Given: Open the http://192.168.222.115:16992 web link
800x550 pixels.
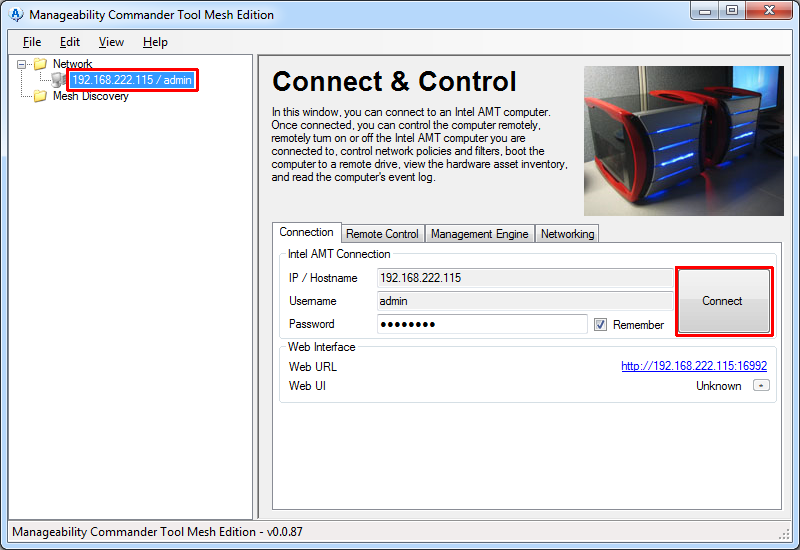Looking at the screenshot, I should [x=694, y=366].
